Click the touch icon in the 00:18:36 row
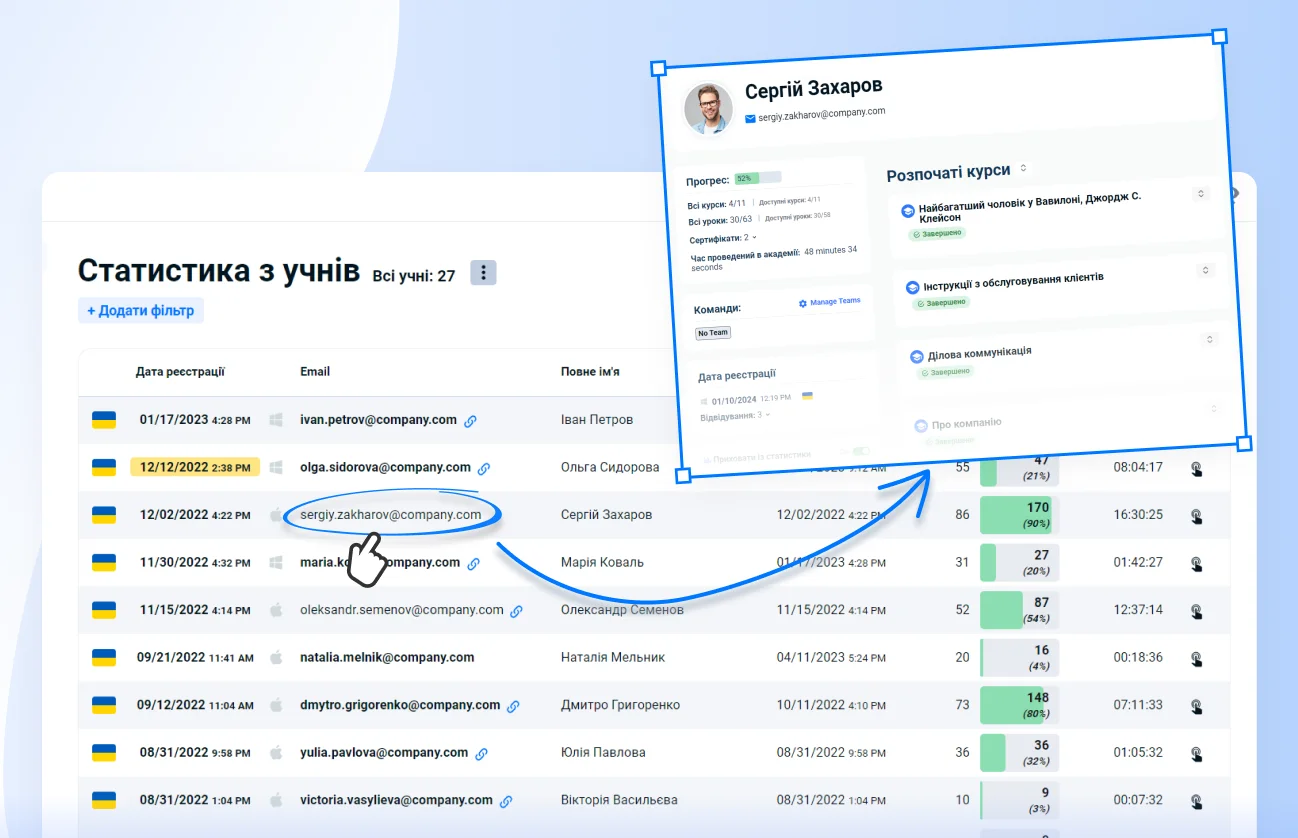Viewport: 1298px width, 838px height. pyautogui.click(x=1195, y=658)
